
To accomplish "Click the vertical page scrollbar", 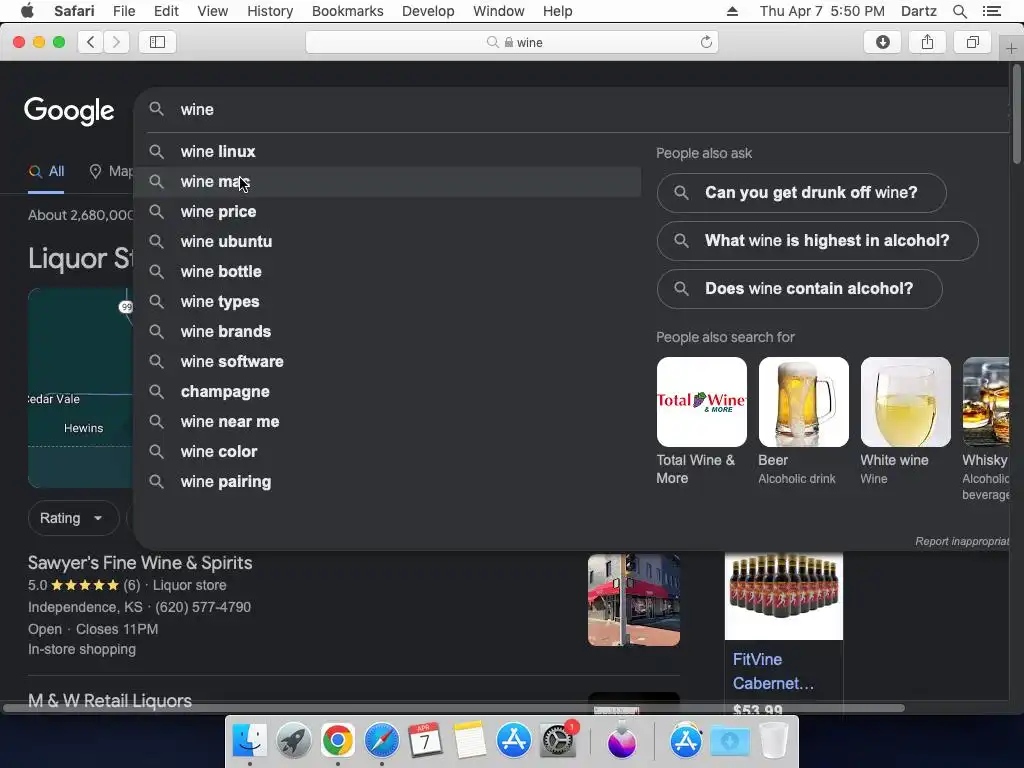I will point(1017,114).
